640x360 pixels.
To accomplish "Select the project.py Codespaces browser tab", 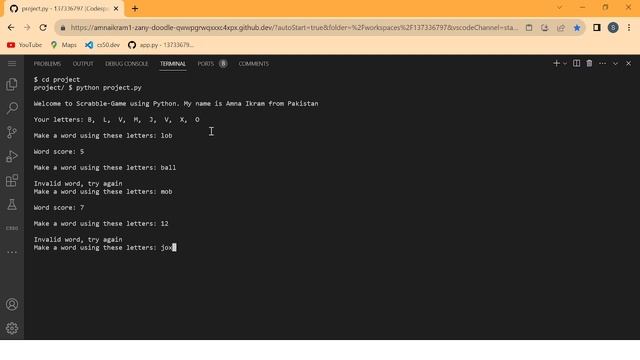I will coord(64,9).
